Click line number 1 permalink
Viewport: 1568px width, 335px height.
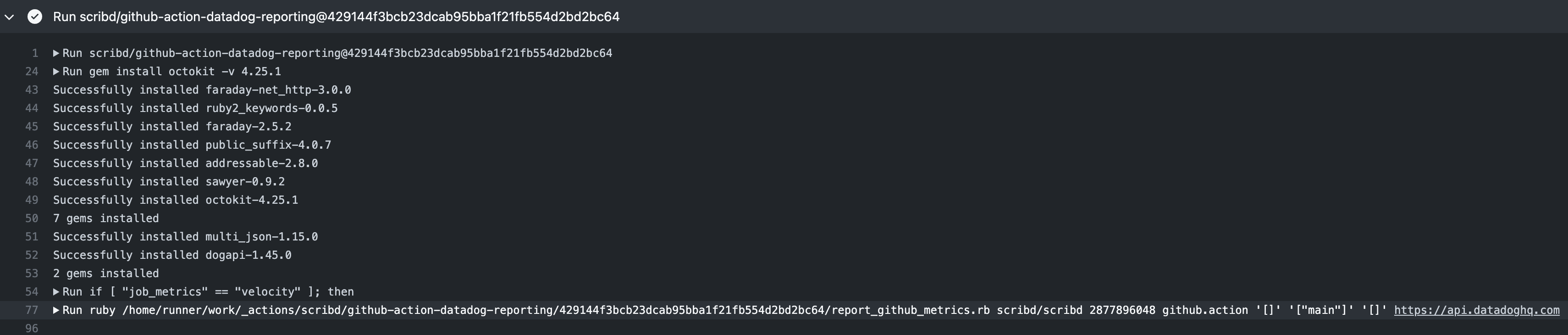pyautogui.click(x=35, y=53)
